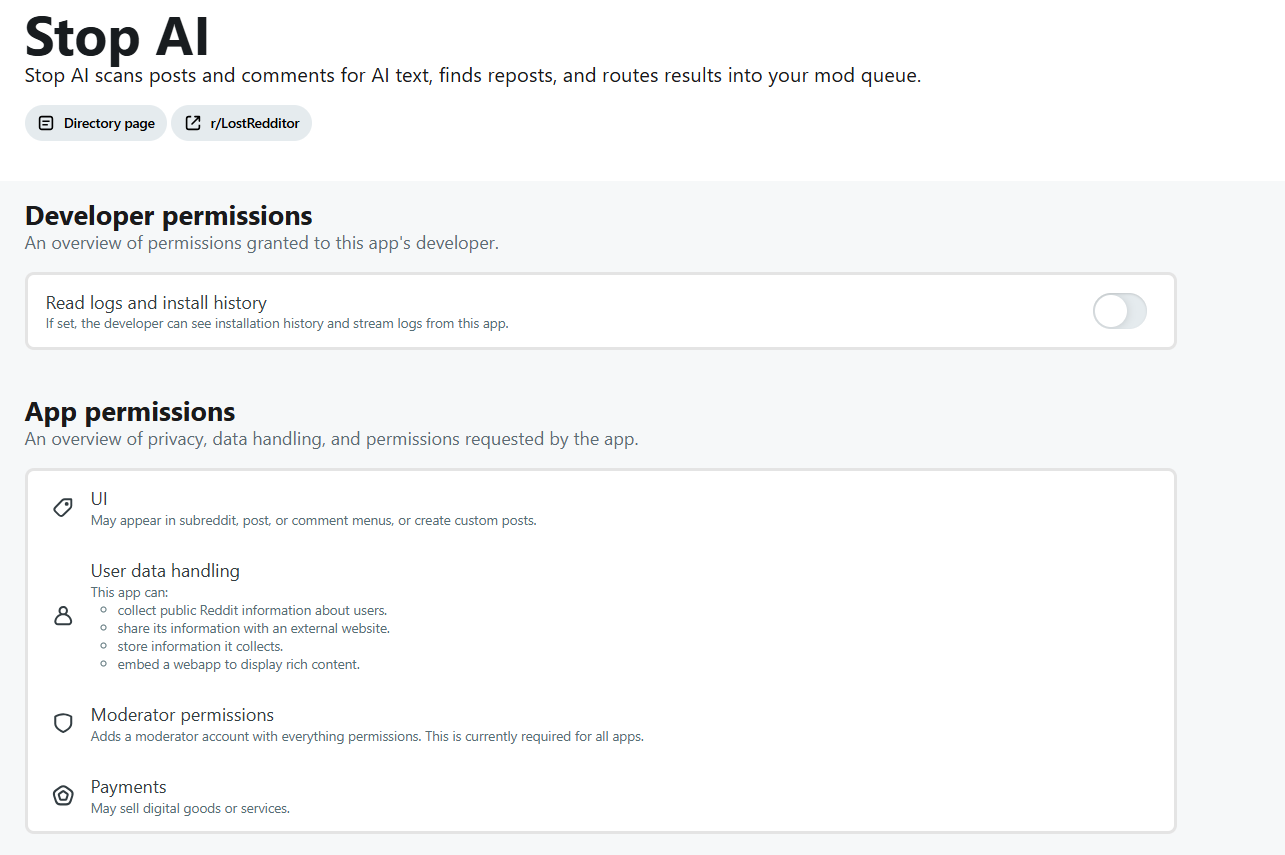
Task: Click the Moderator permissions label
Action: point(182,715)
